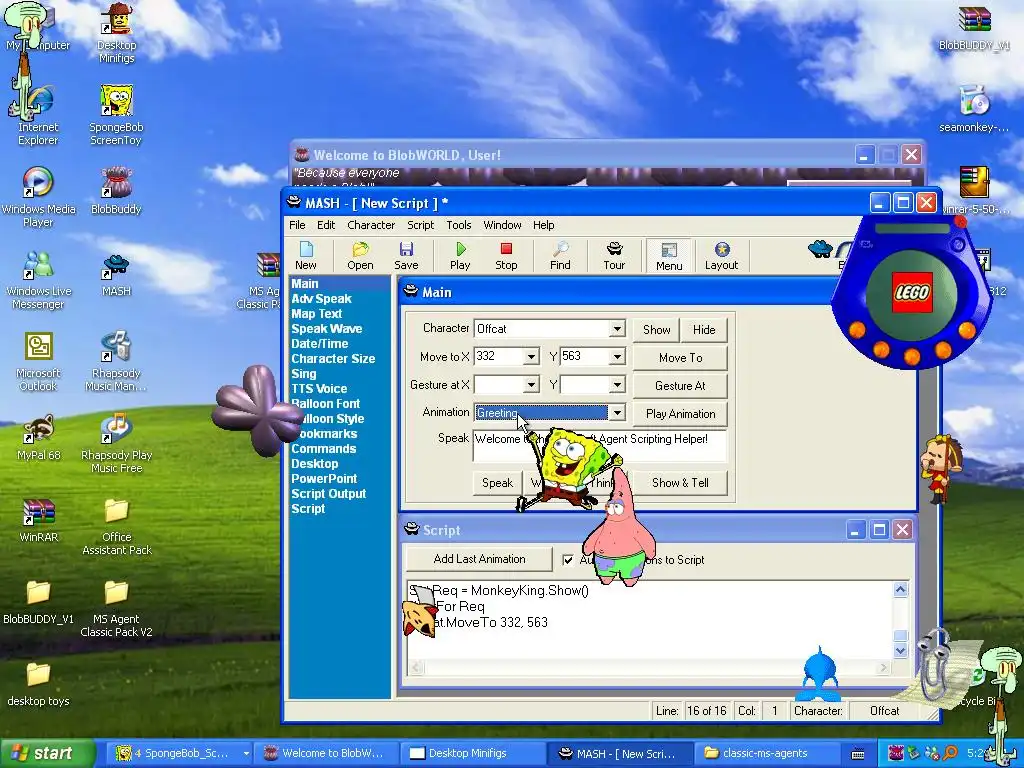Select the Windows Media Player desktop icon
1024x768 pixels.
38,197
